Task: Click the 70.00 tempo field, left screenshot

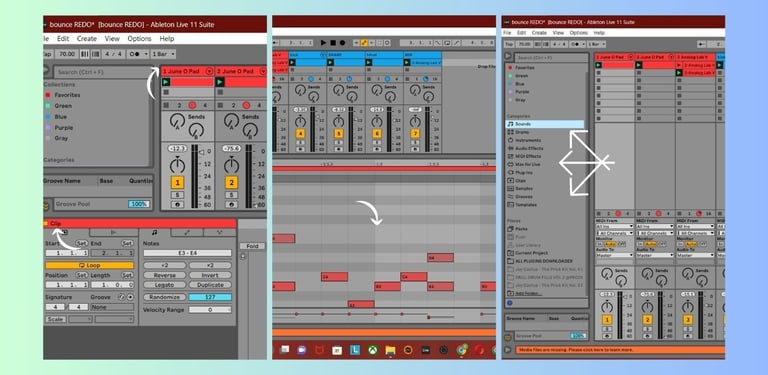Action: pyautogui.click(x=66, y=54)
